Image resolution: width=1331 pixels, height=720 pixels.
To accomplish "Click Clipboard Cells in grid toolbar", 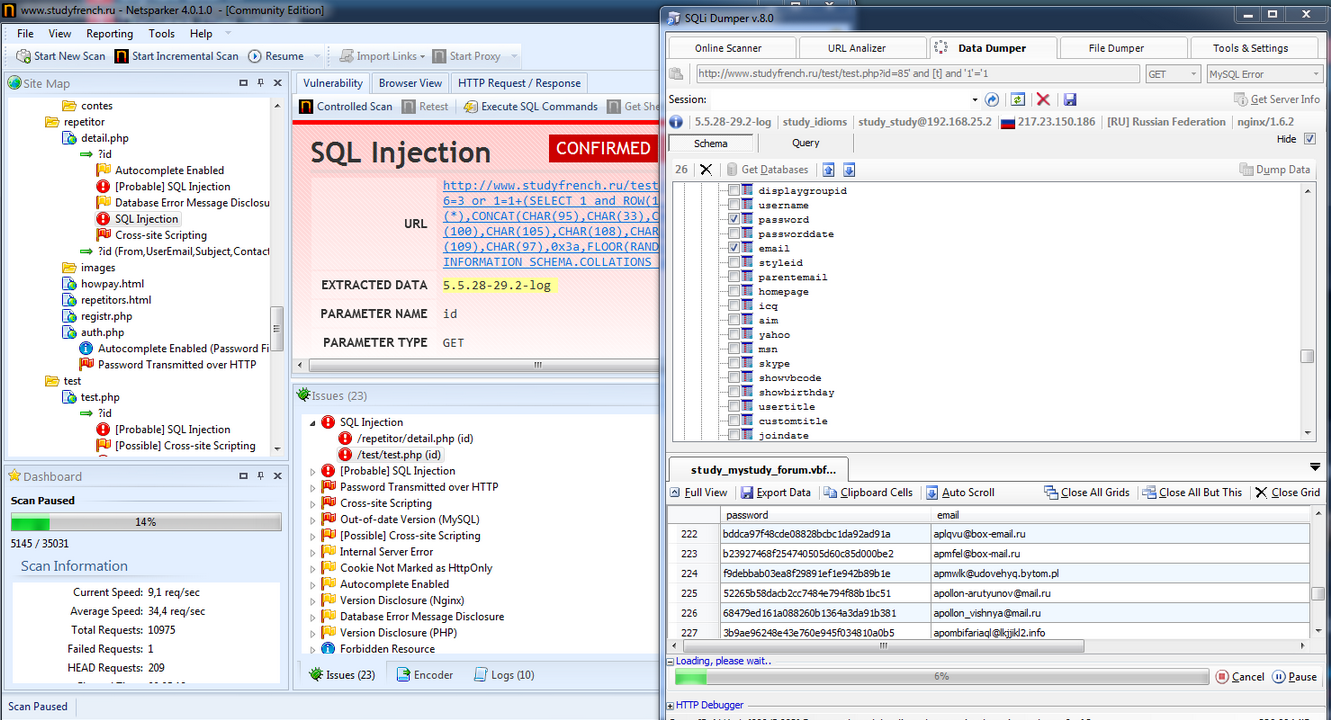I will (x=867, y=492).
